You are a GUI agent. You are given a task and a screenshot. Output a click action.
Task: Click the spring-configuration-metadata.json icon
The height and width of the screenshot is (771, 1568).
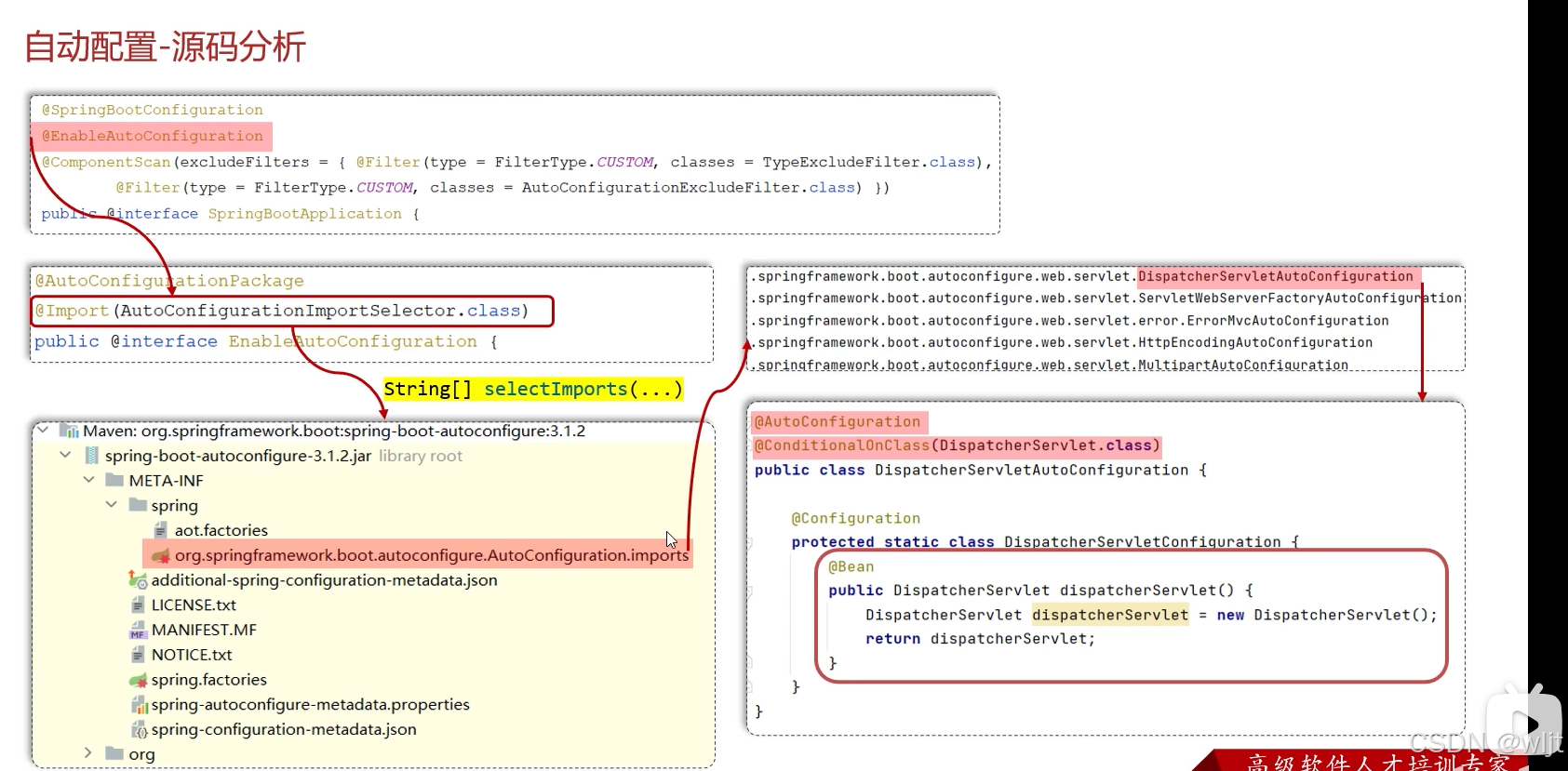(x=139, y=729)
